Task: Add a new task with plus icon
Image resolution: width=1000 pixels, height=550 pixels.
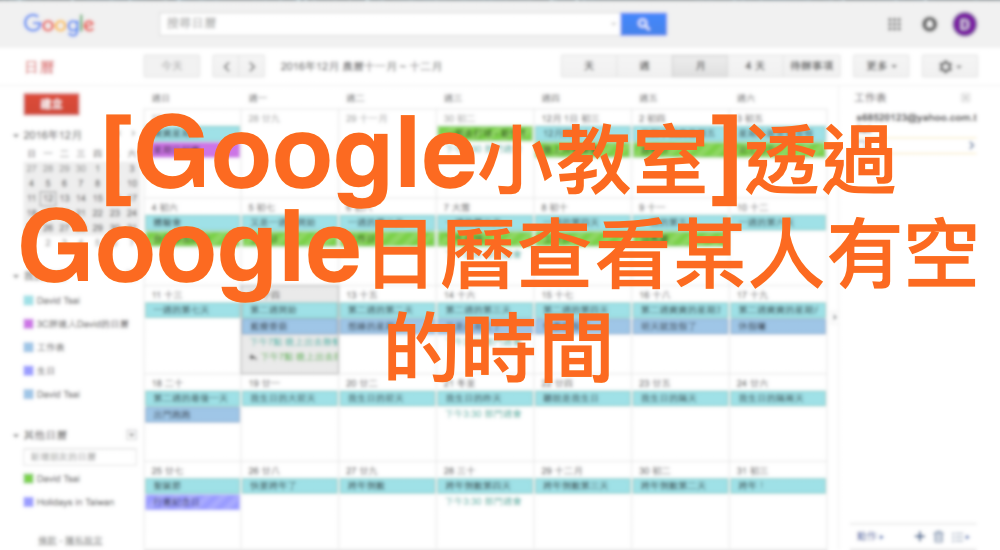Action: tap(919, 537)
